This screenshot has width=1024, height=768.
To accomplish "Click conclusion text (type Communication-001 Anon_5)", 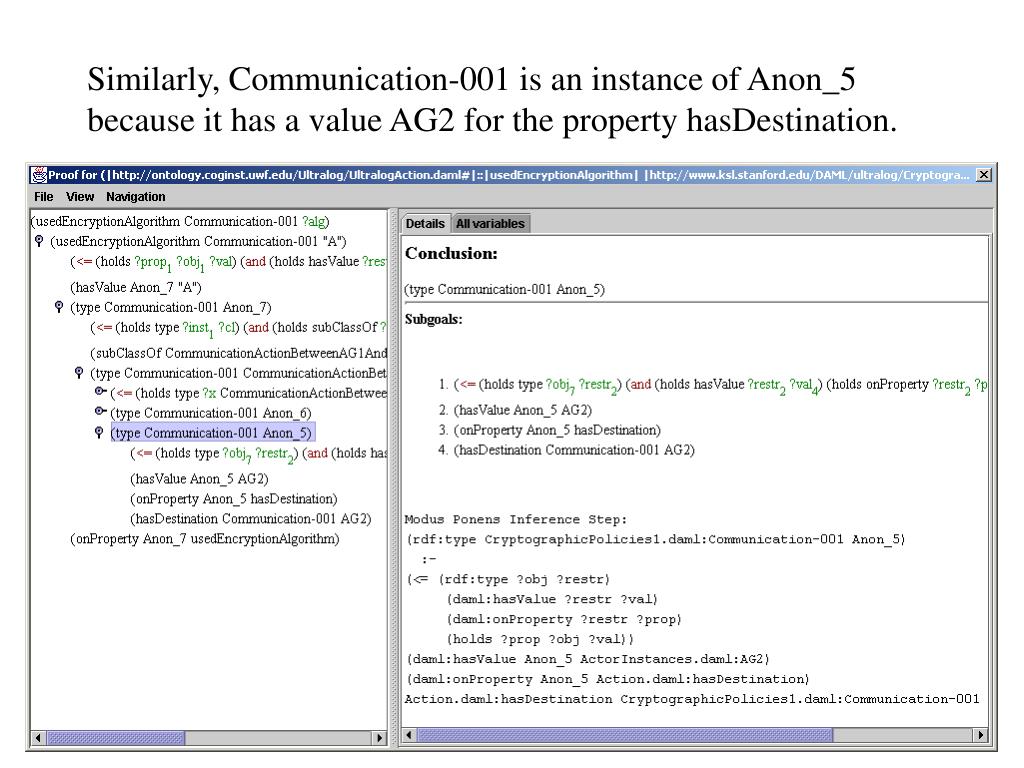I will point(505,289).
